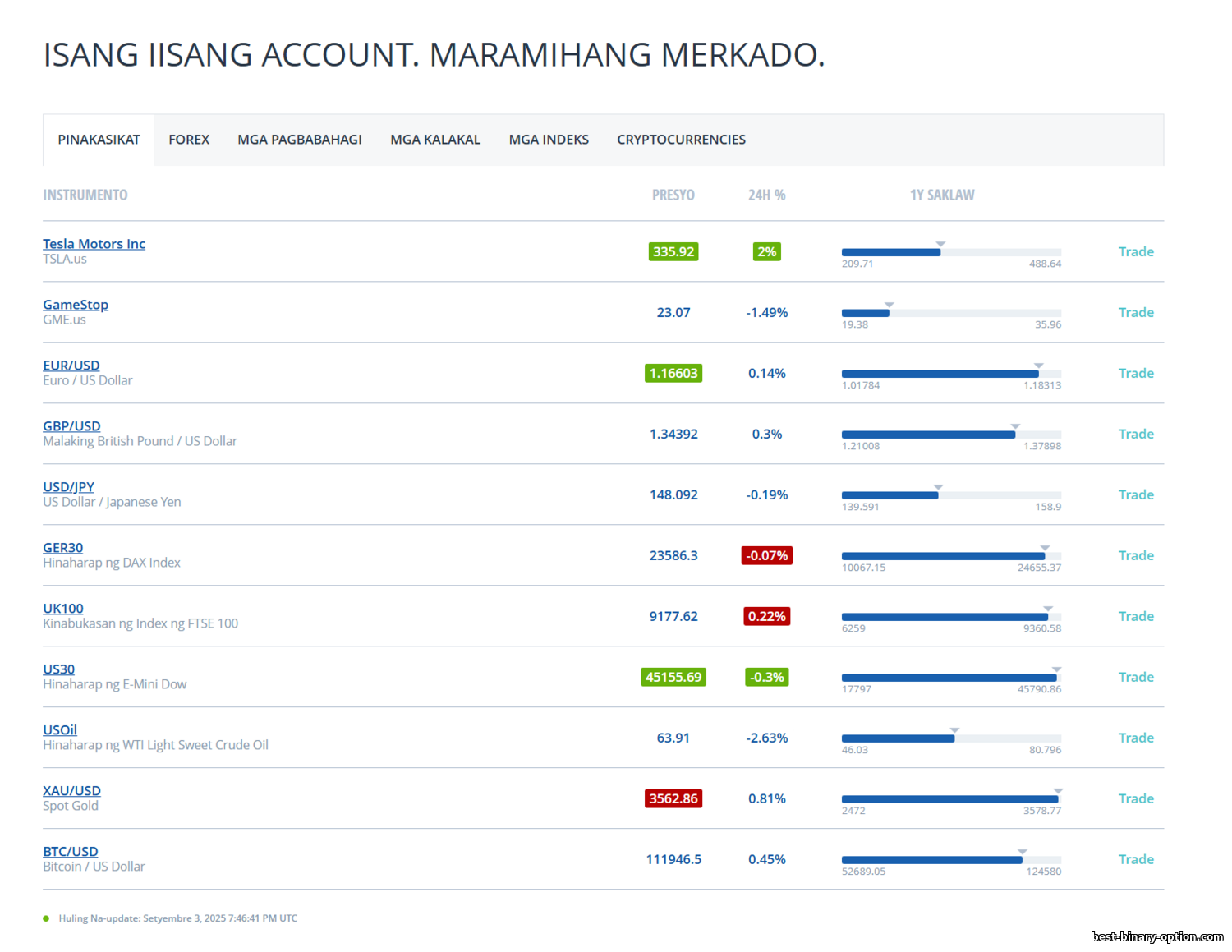Select the Mga Indeks tab
The image size is (1232, 952).
(x=549, y=140)
